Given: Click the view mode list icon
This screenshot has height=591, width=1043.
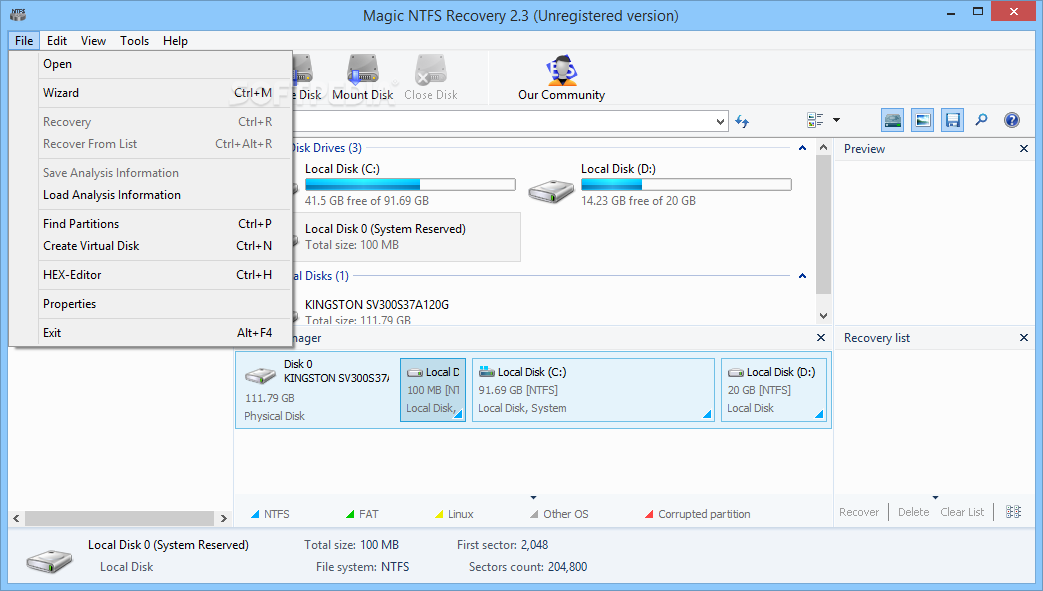Looking at the screenshot, I should 815,120.
